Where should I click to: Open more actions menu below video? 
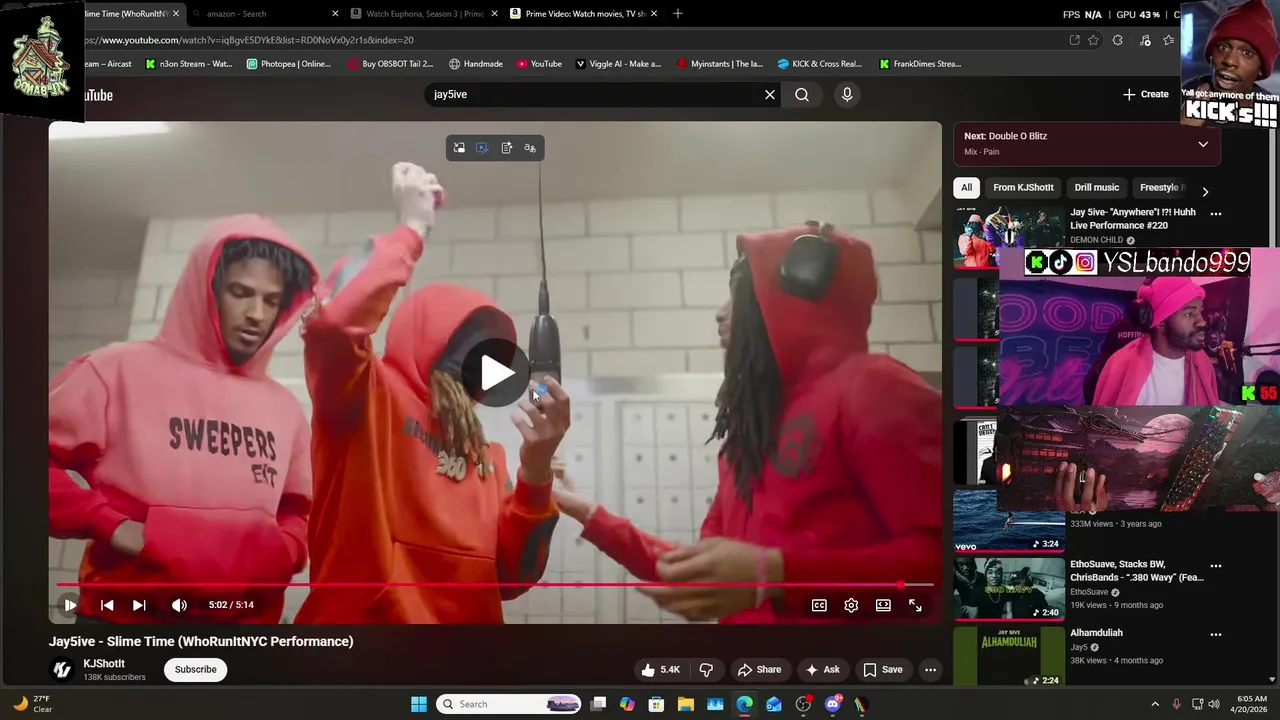point(930,670)
